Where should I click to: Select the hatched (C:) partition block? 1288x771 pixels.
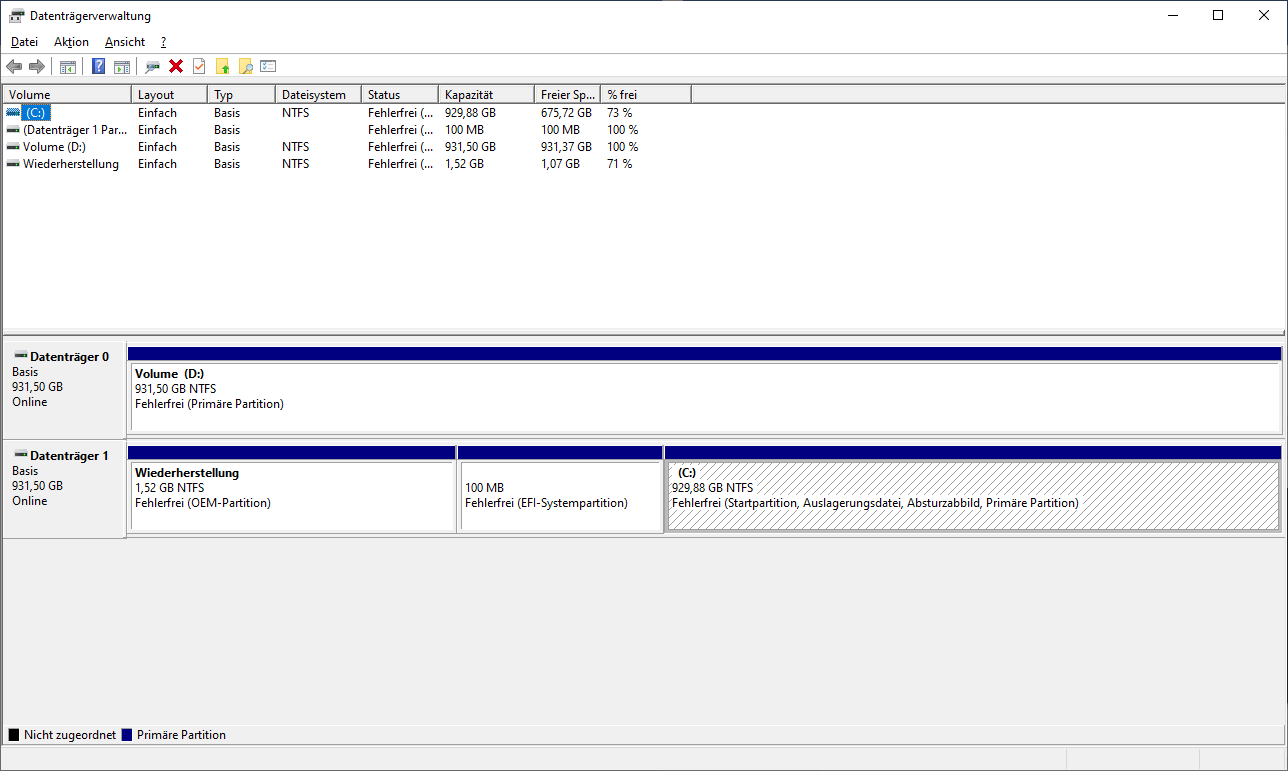973,496
